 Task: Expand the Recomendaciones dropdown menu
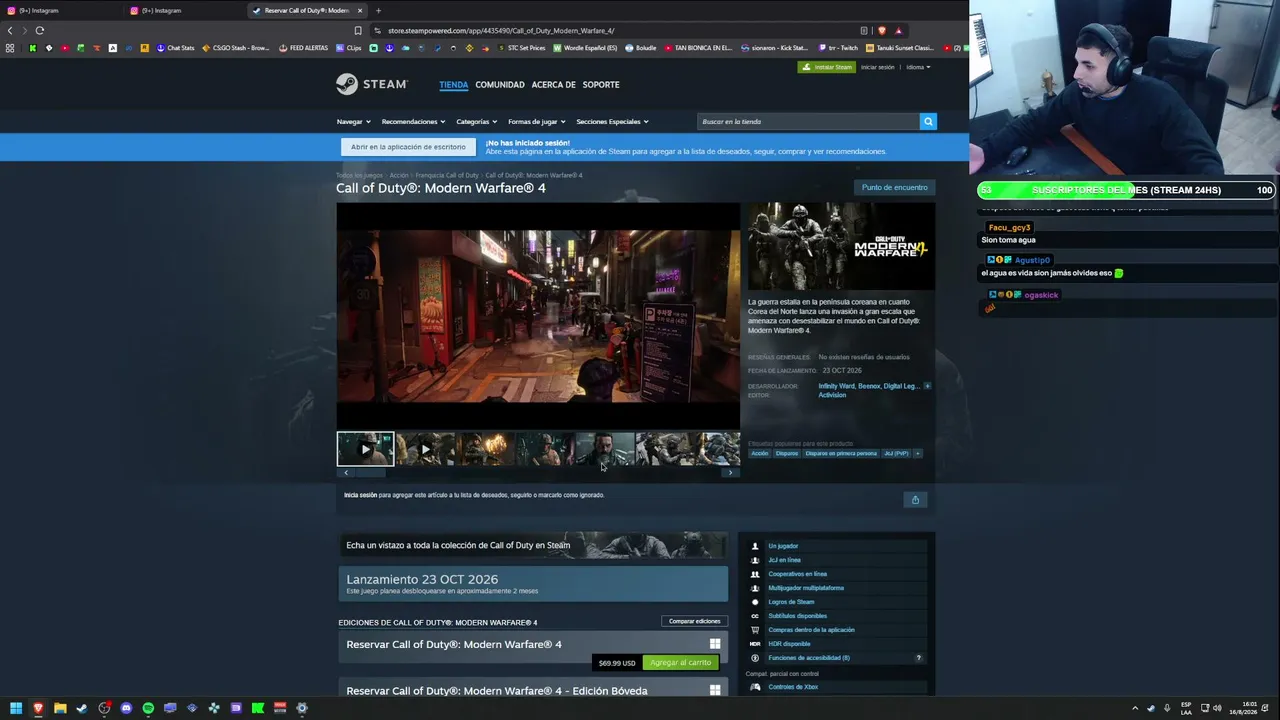pos(413,121)
